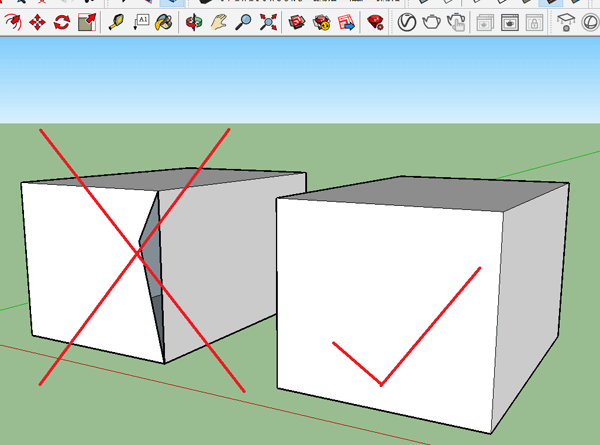The height and width of the screenshot is (445, 600).
Task: Click the greyed V-Ray frame buffer icon
Action: [485, 23]
